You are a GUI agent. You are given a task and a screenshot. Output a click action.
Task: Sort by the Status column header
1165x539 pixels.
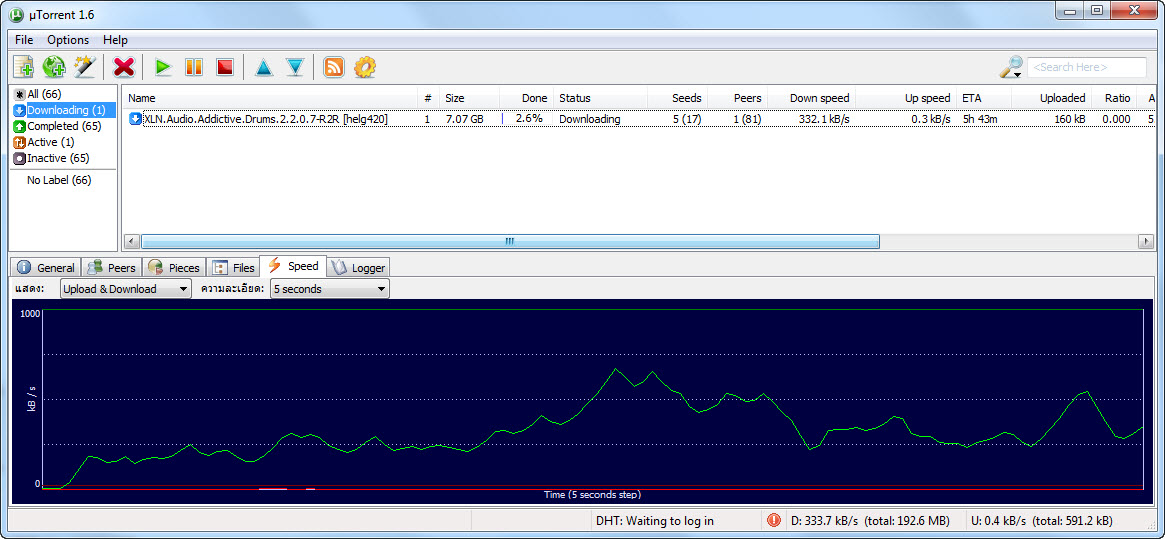pyautogui.click(x=600, y=98)
